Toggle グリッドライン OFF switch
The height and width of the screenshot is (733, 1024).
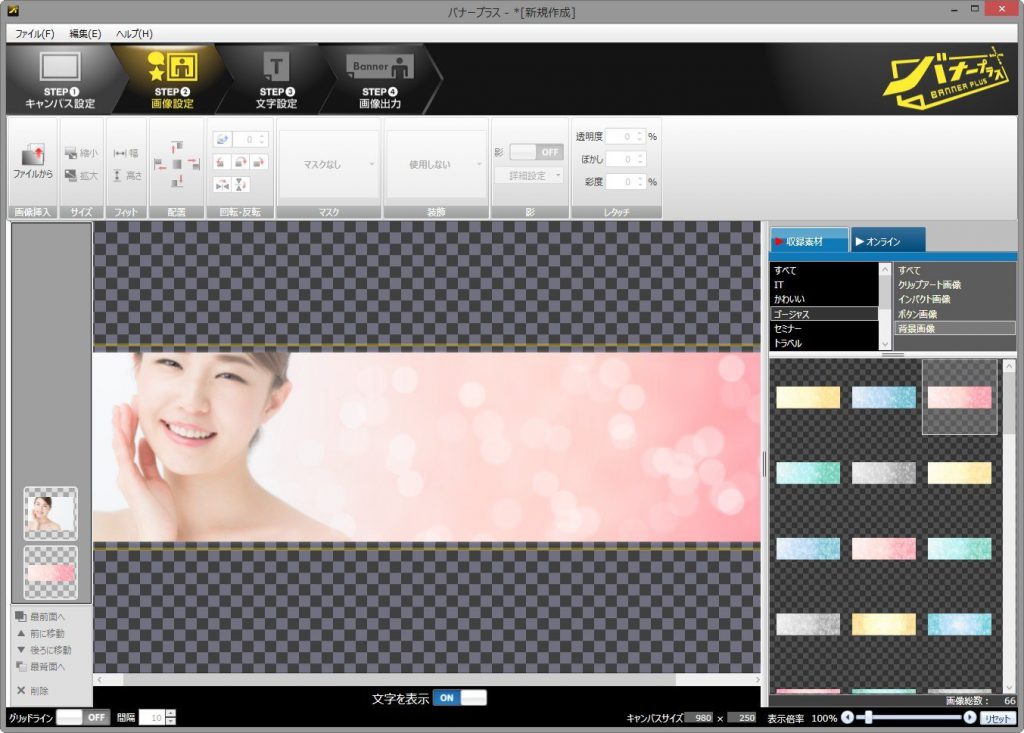tap(83, 717)
